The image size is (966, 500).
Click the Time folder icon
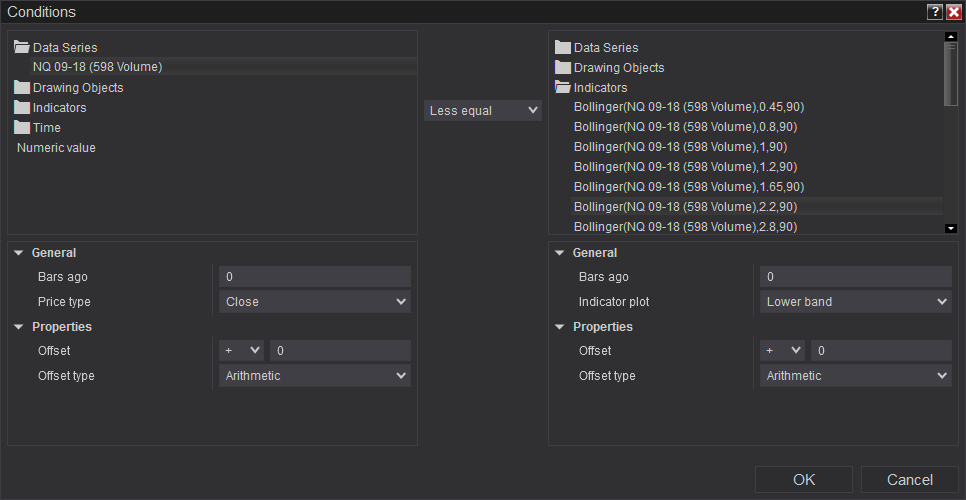point(22,127)
